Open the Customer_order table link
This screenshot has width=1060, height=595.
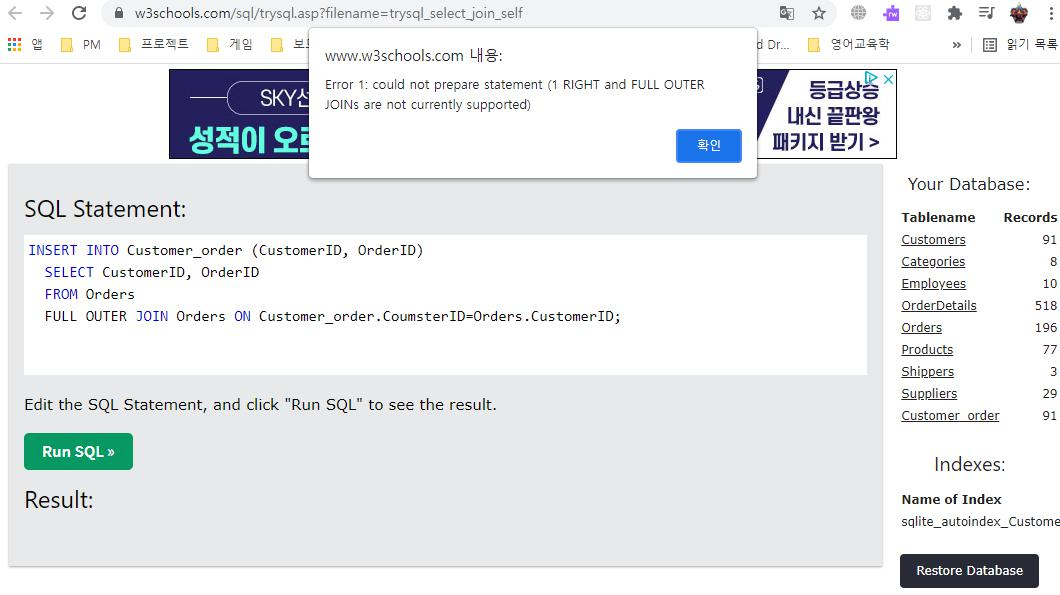pos(950,415)
